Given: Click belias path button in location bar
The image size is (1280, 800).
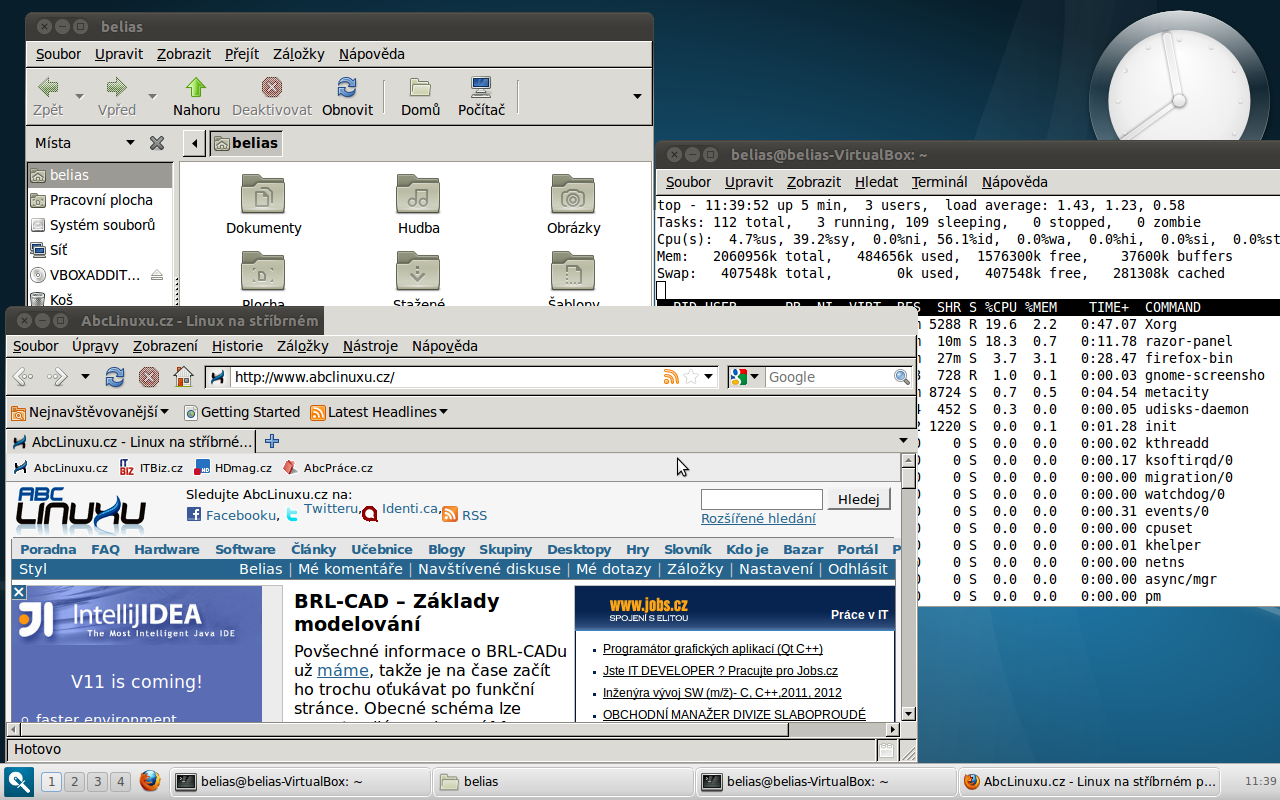Looking at the screenshot, I should coord(246,143).
